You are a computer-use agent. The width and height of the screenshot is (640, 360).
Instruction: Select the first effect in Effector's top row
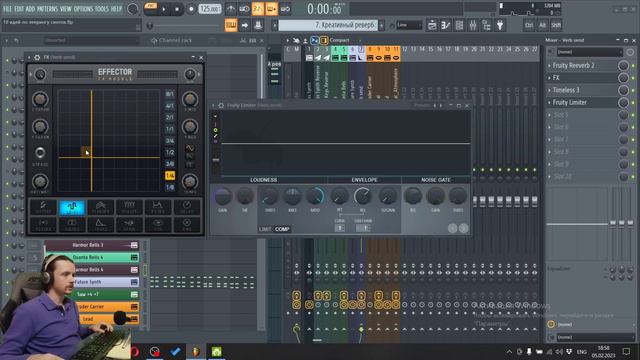click(x=43, y=207)
